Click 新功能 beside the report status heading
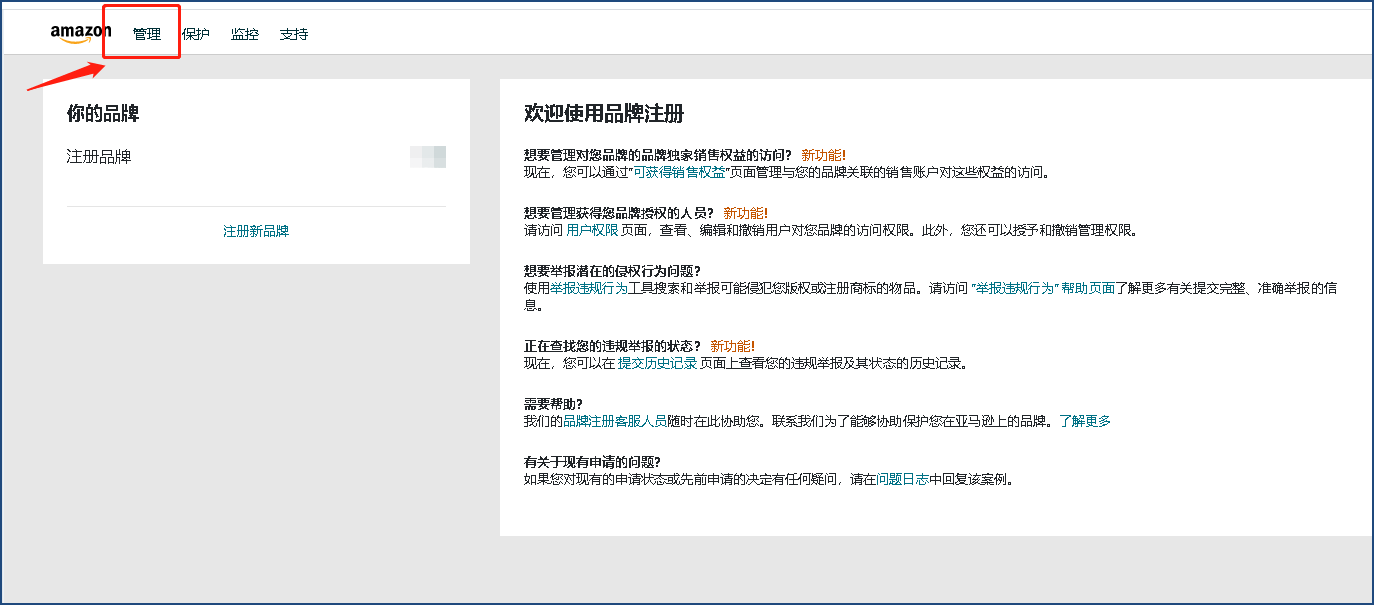This screenshot has width=1376, height=606. click(732, 346)
